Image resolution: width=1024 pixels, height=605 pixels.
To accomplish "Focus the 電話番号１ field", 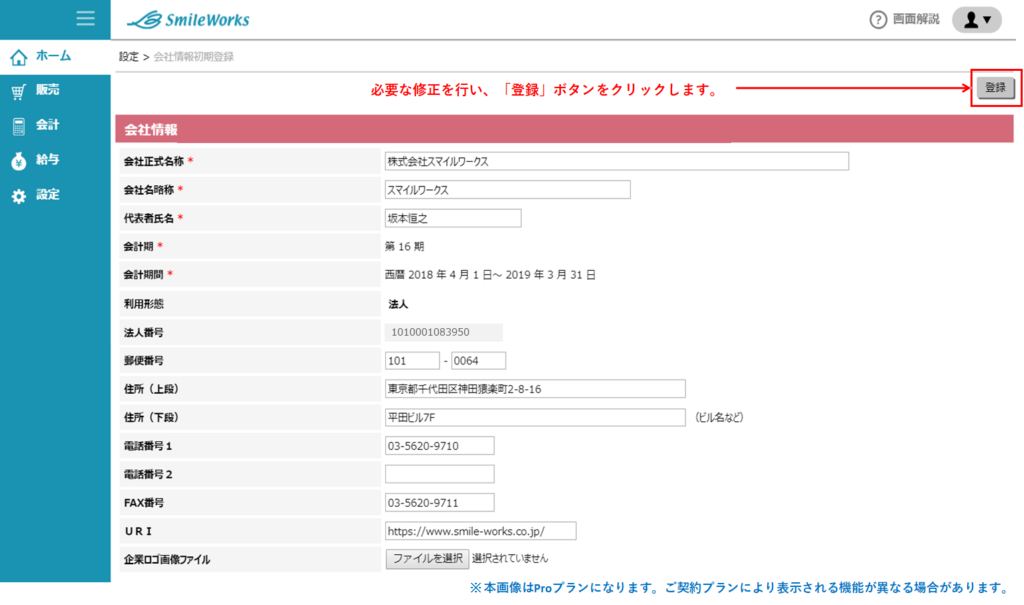I will (440, 446).
